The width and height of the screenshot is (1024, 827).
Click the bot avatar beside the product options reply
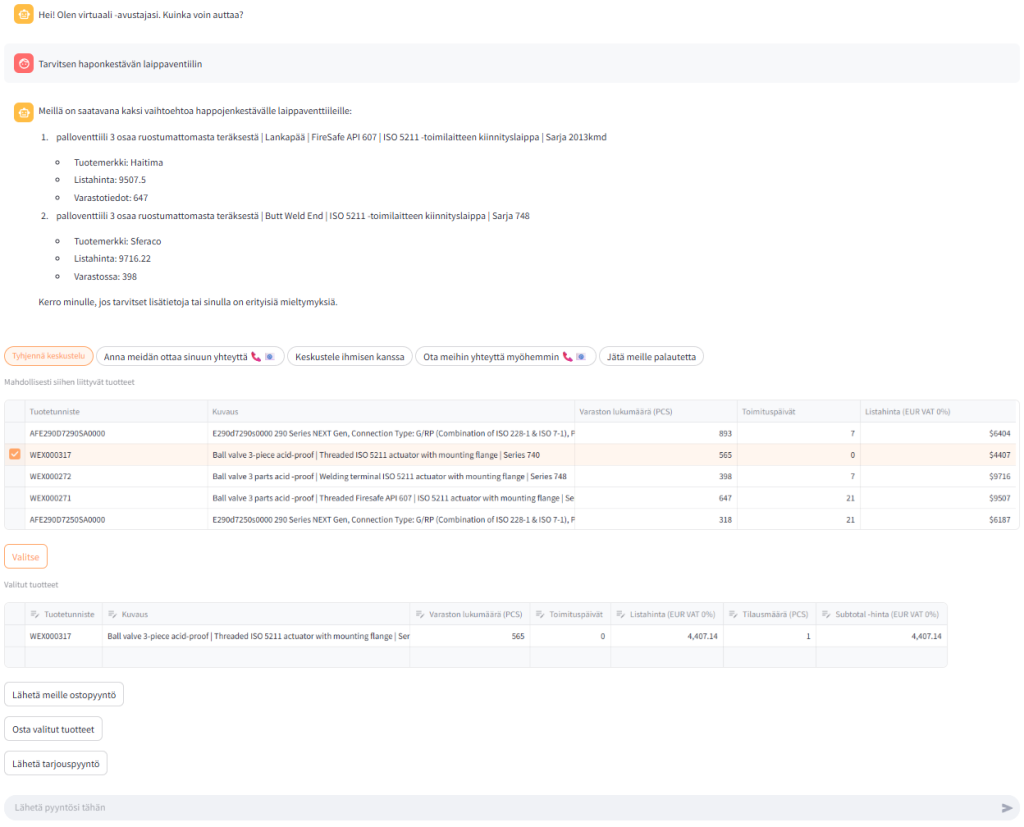click(24, 111)
